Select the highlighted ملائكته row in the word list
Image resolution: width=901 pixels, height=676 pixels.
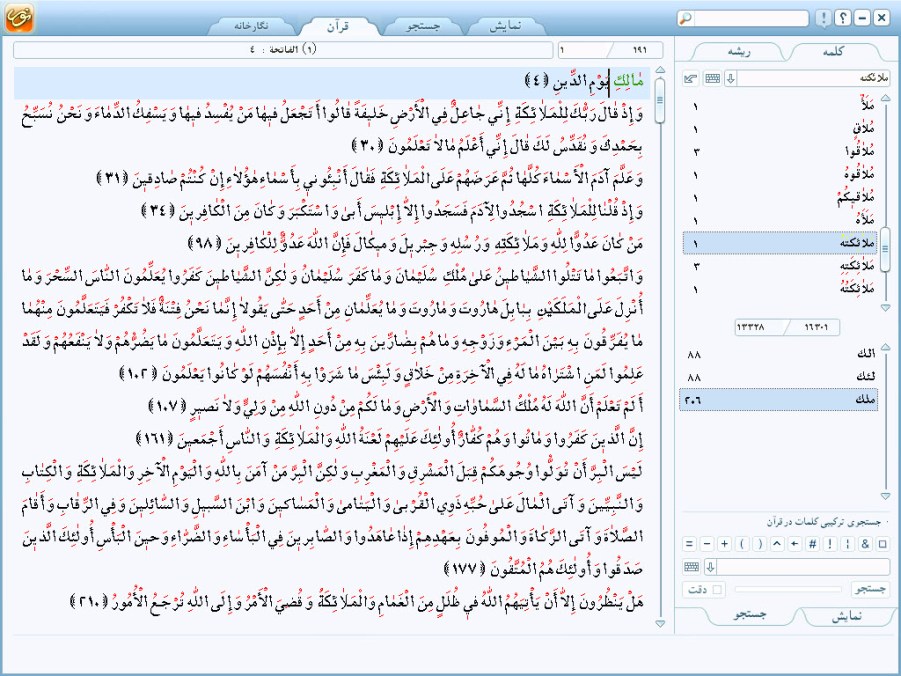780,243
